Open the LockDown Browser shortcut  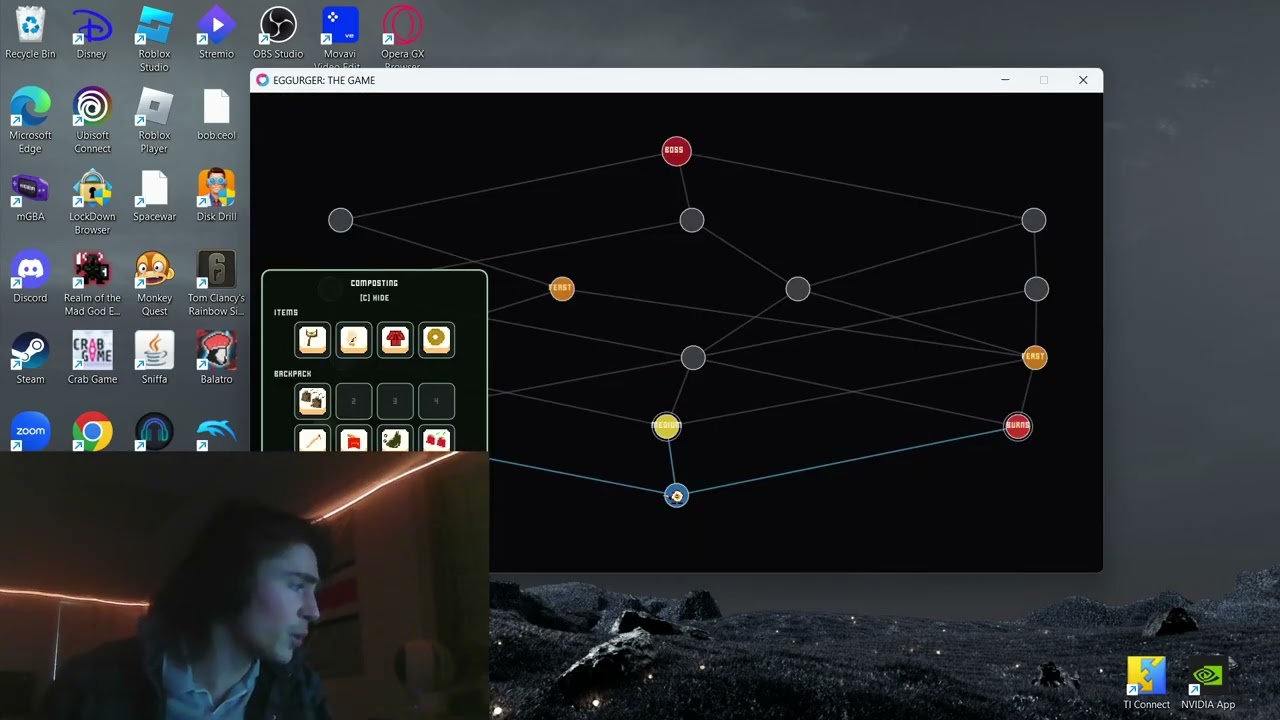(92, 203)
